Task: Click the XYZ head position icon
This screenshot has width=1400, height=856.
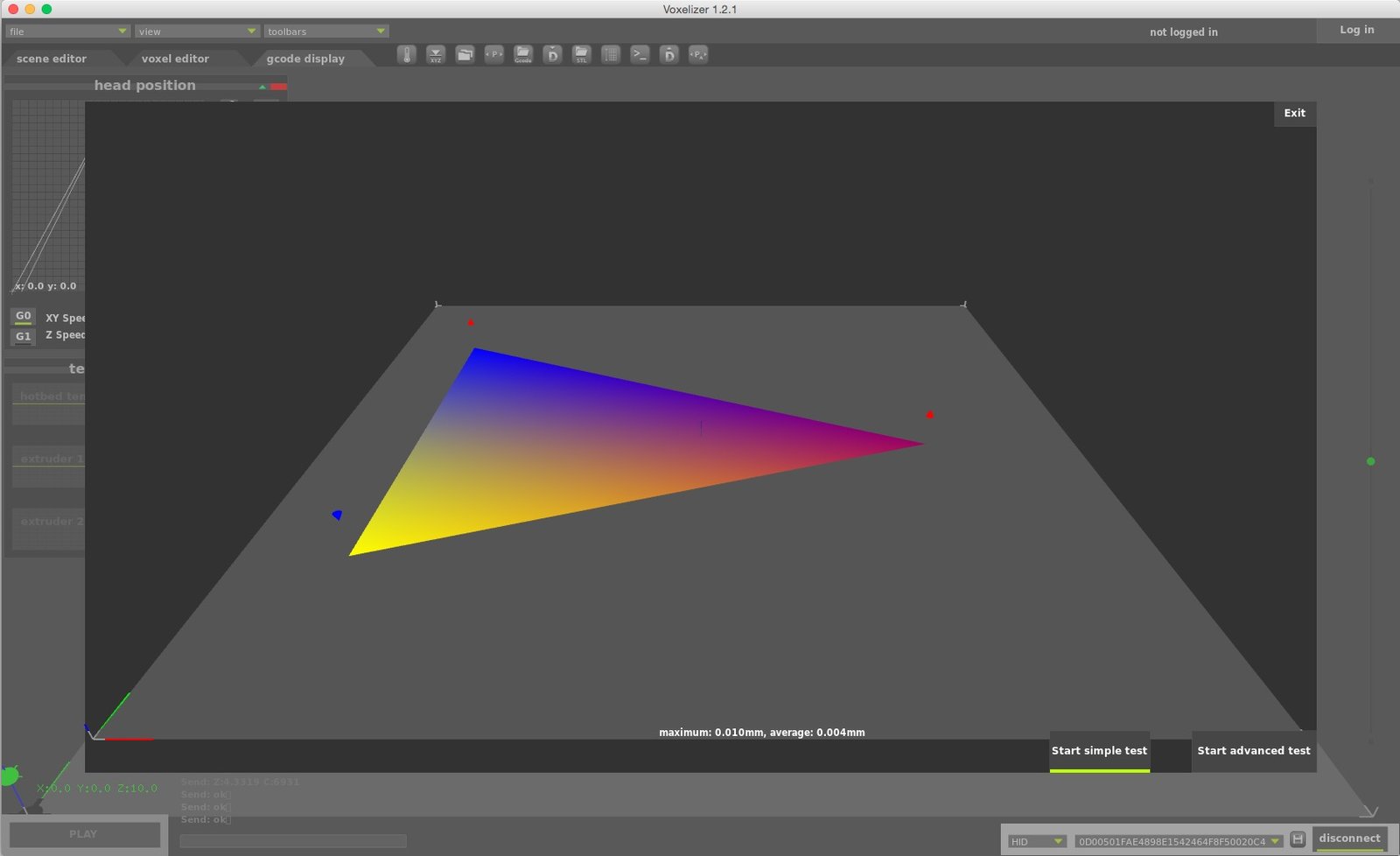Action: [x=436, y=54]
